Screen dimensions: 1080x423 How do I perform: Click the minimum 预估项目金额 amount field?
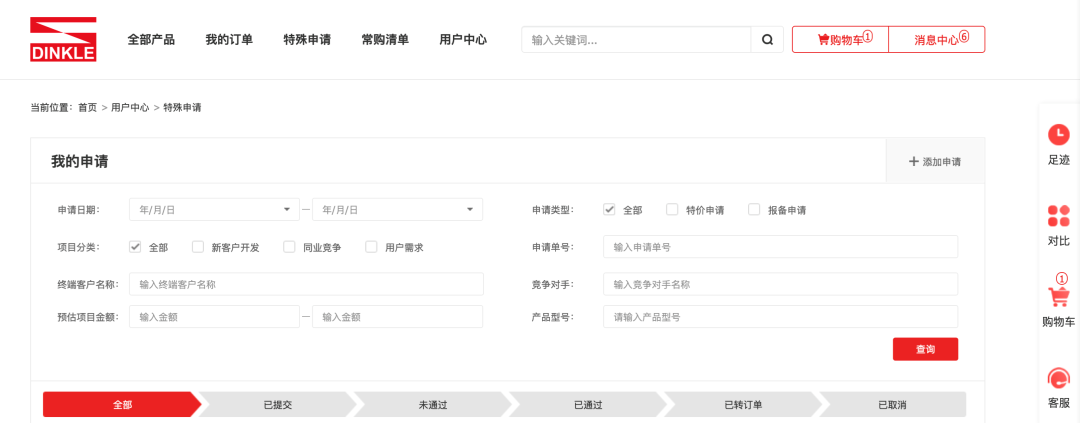pos(214,317)
